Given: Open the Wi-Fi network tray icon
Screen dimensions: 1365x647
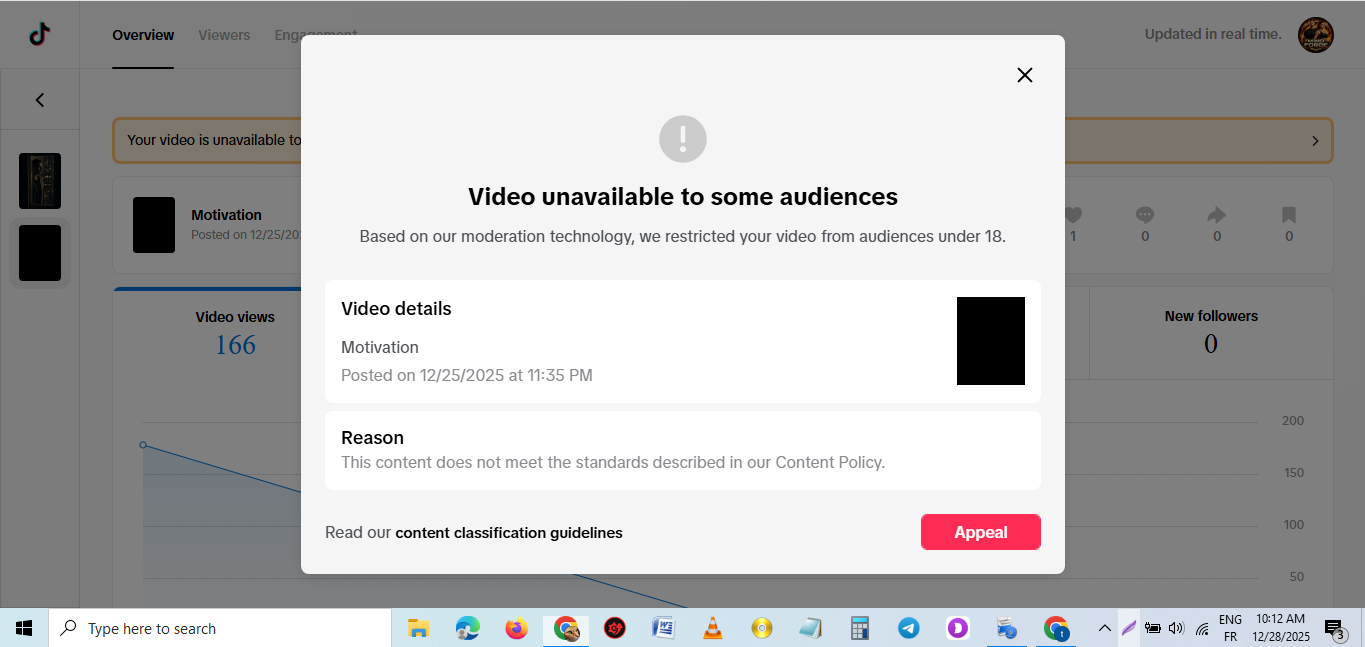Looking at the screenshot, I should click(x=1201, y=628).
